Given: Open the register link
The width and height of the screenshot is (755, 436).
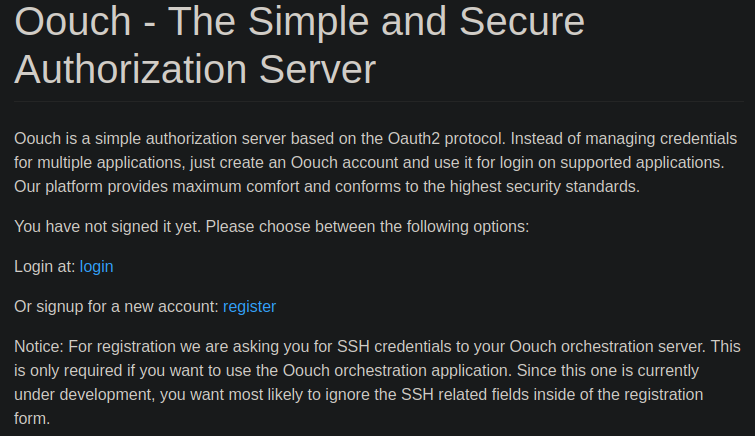Looking at the screenshot, I should tap(249, 306).
